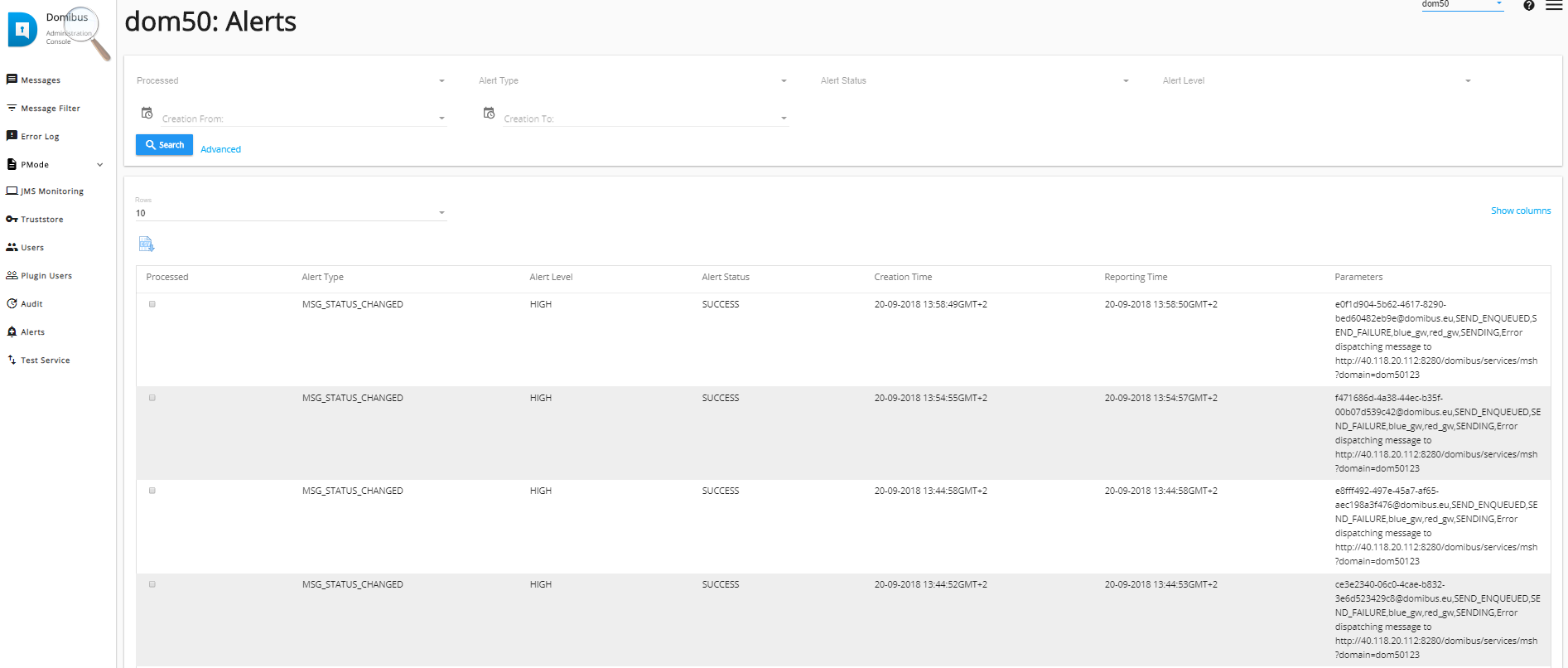Click the blue Search button
The image size is (1568, 668).
point(164,145)
